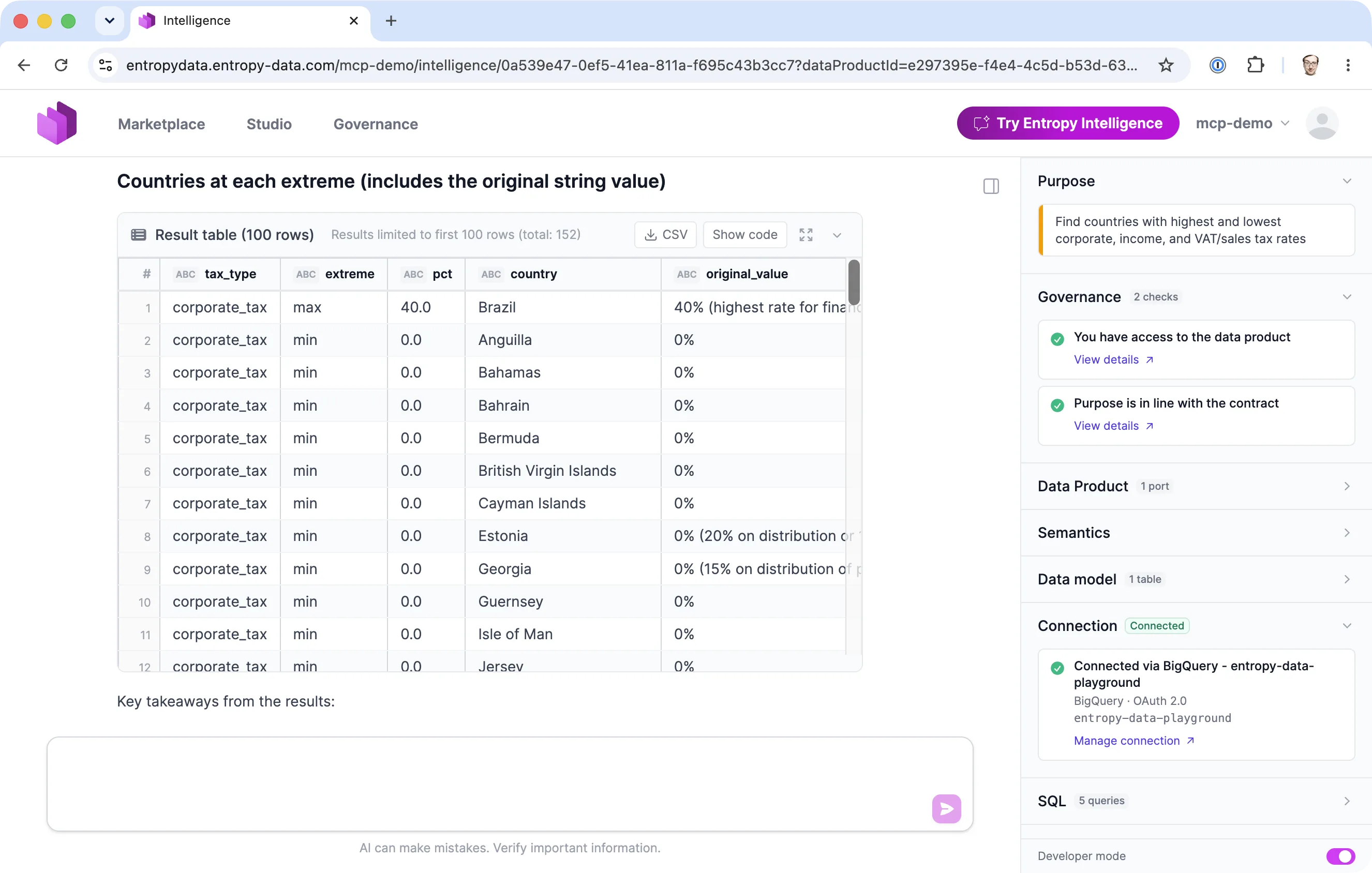Screen dimensions: 1372x873
Task: Sort by the extreme column header
Action: [333, 274]
